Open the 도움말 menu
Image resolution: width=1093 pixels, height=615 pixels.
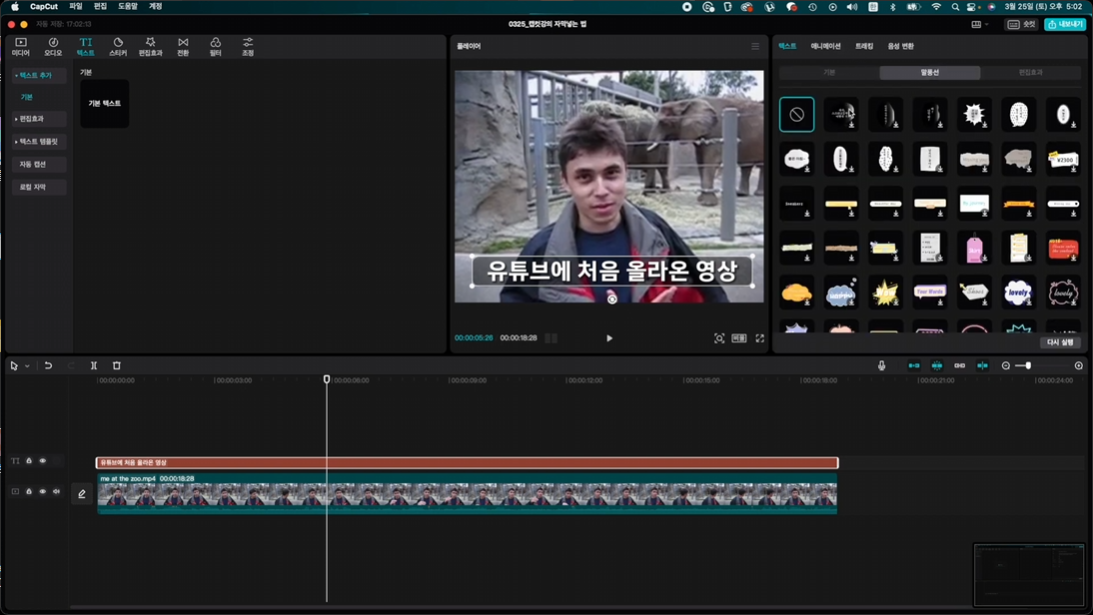[x=128, y=6]
